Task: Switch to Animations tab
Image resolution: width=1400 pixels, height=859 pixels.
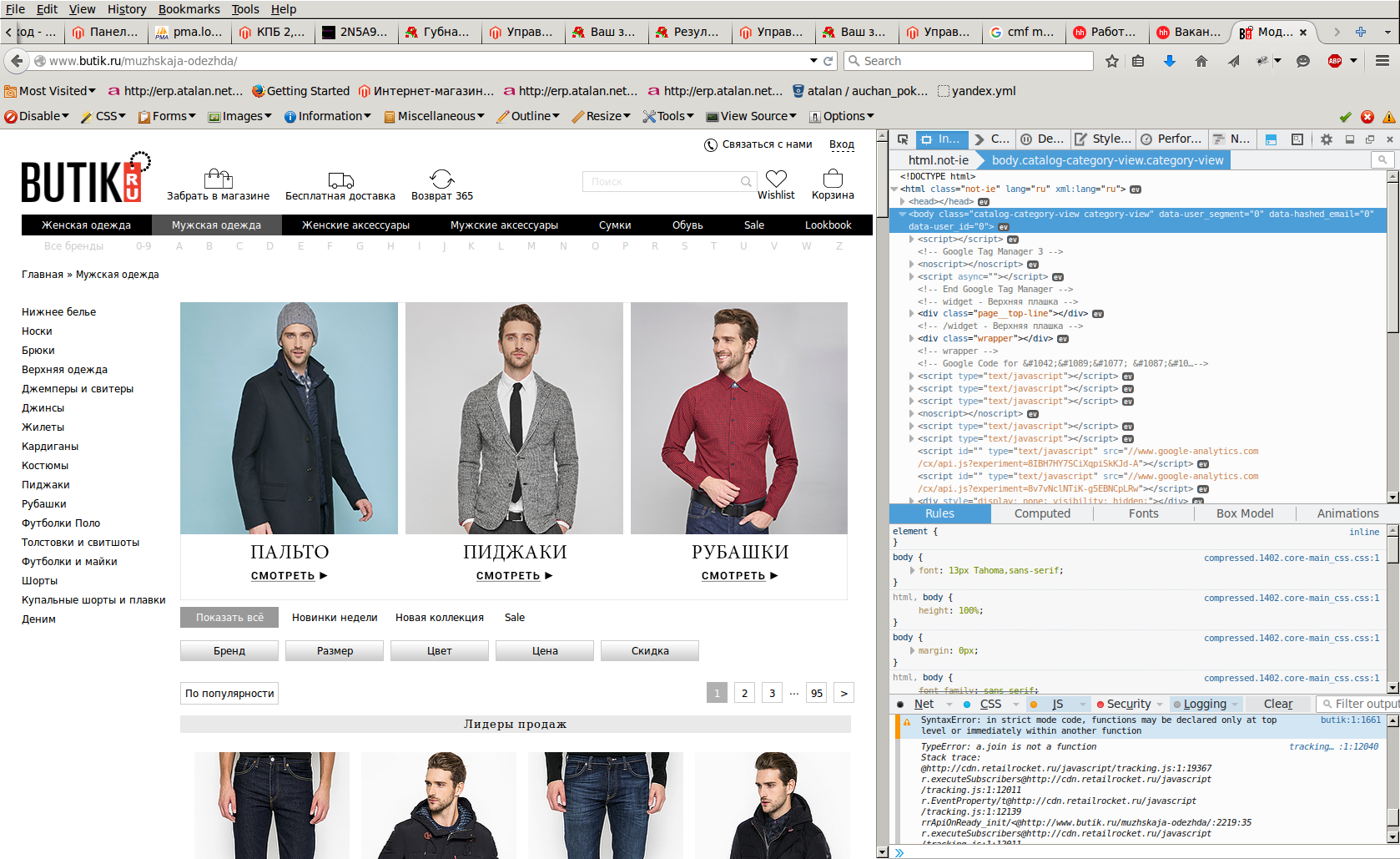Action: tap(1347, 513)
